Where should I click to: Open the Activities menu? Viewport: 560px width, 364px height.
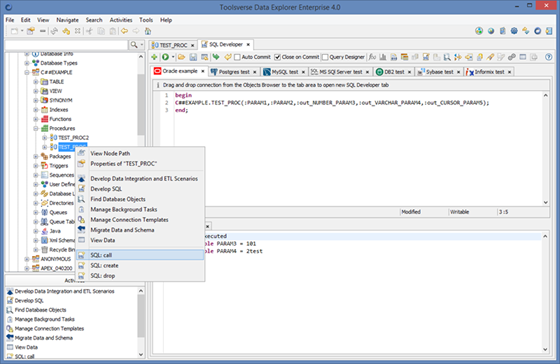click(x=121, y=20)
